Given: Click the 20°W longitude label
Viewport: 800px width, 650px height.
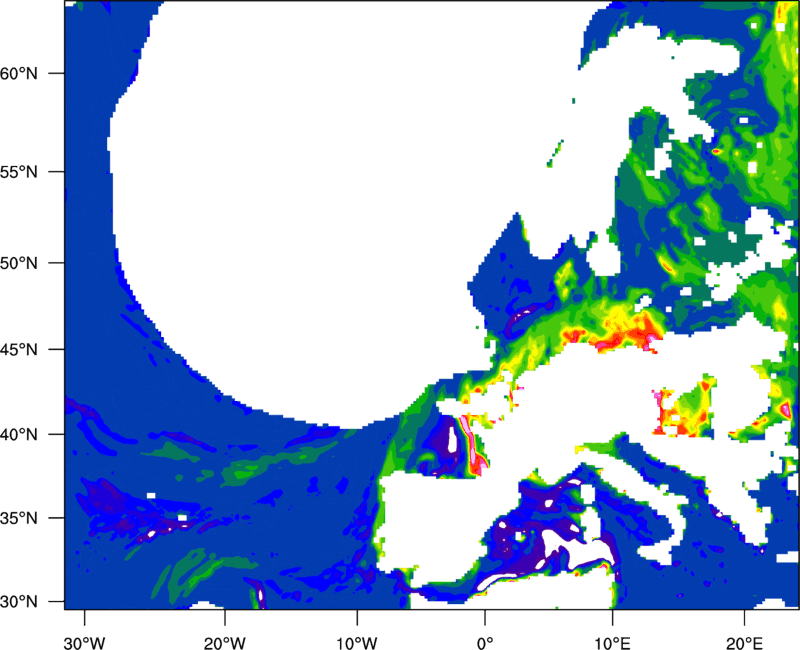Looking at the screenshot, I should [x=224, y=643].
